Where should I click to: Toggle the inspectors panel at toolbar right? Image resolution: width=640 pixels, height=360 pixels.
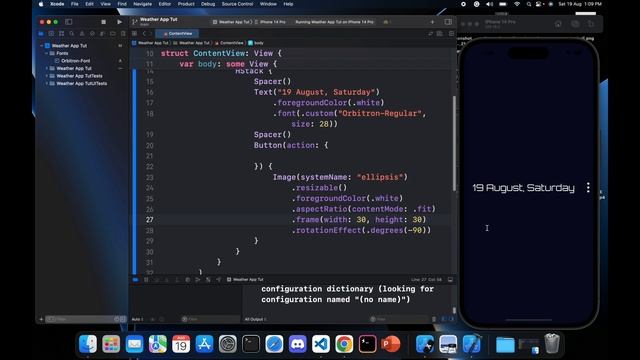[x=448, y=22]
